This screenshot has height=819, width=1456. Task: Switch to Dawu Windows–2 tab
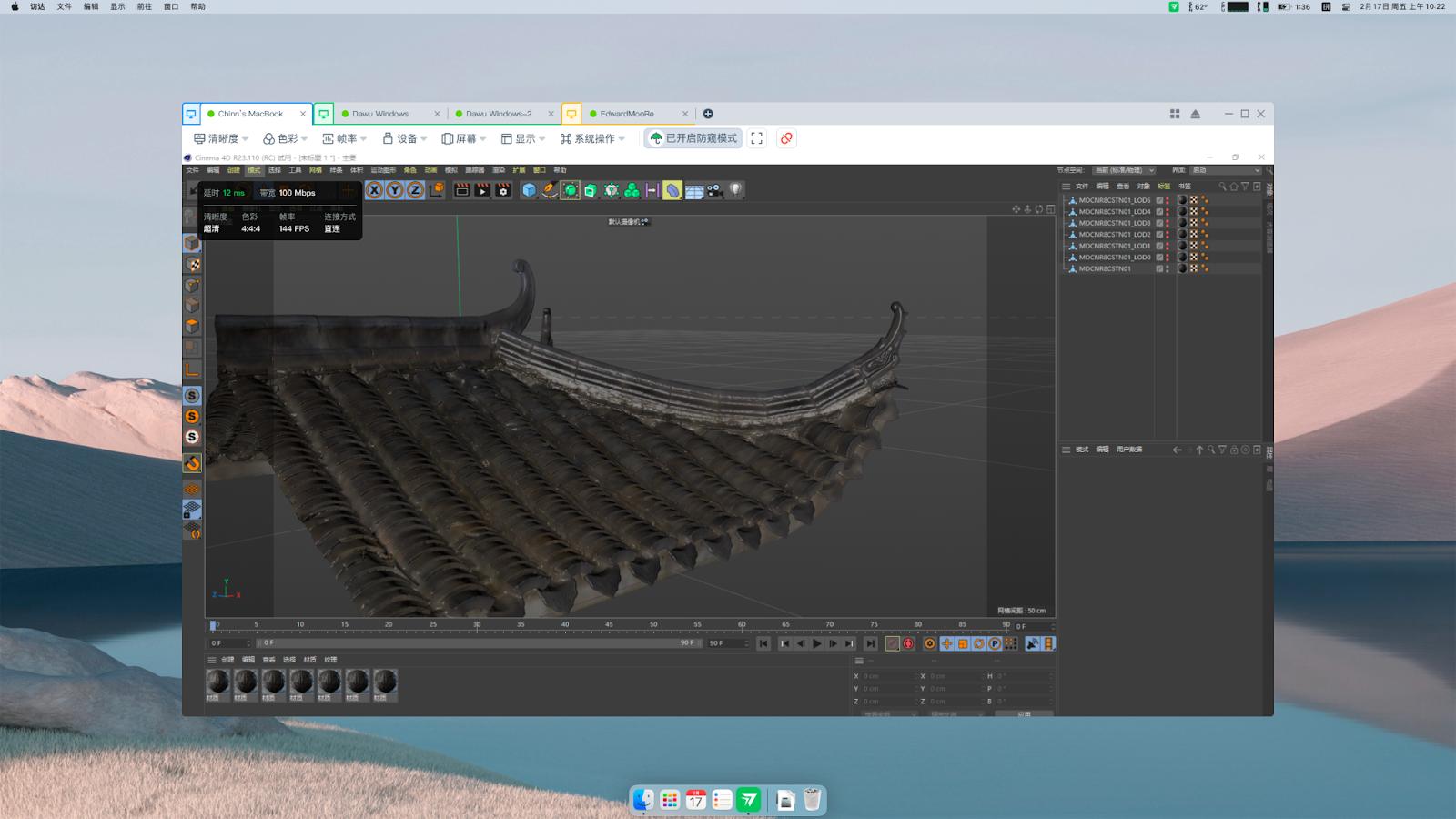point(498,114)
